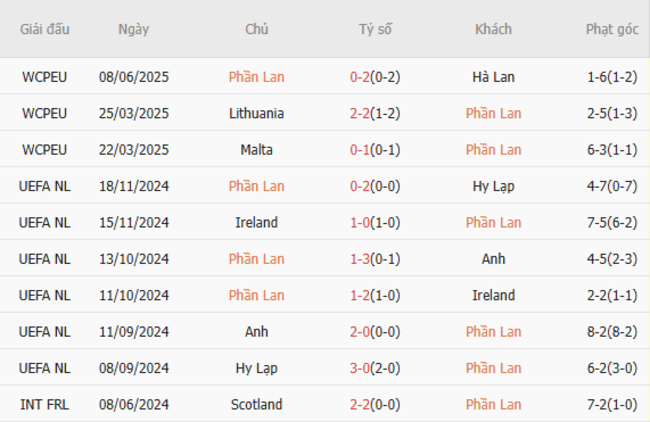Click the INT FRL league label
The image size is (650, 422).
pyautogui.click(x=44, y=405)
